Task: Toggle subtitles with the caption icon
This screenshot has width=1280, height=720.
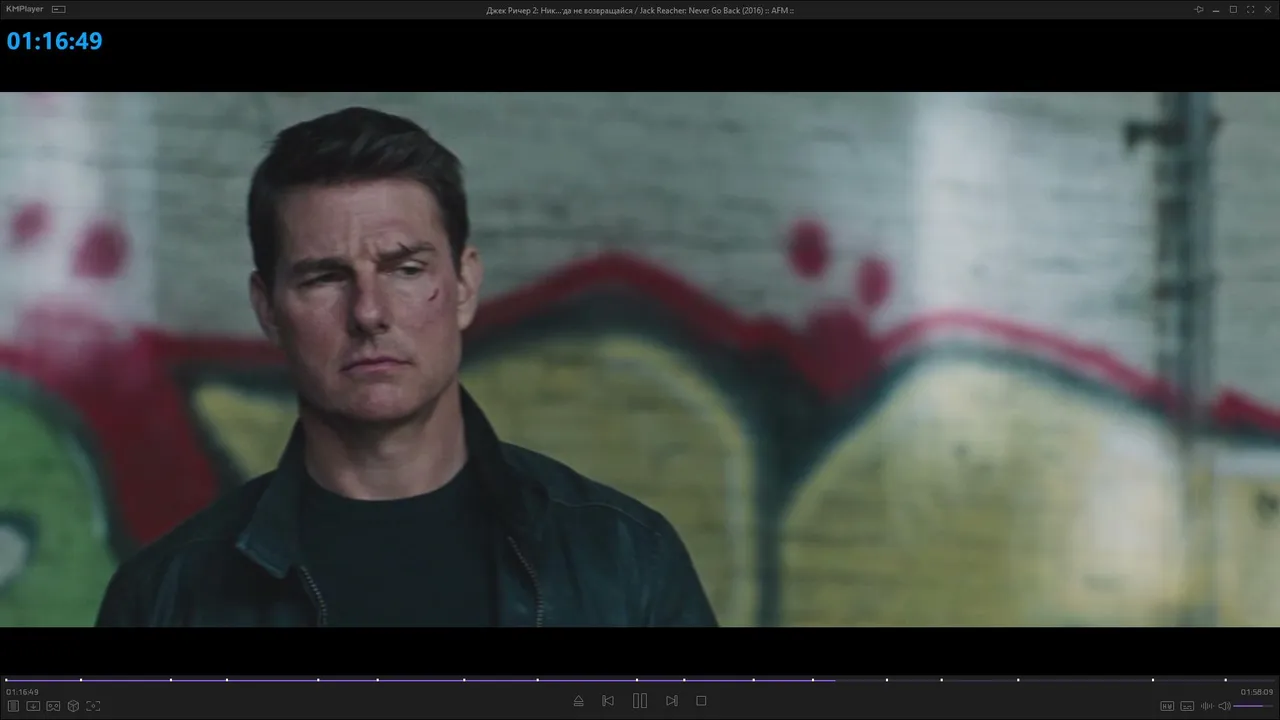Action: coord(1187,706)
